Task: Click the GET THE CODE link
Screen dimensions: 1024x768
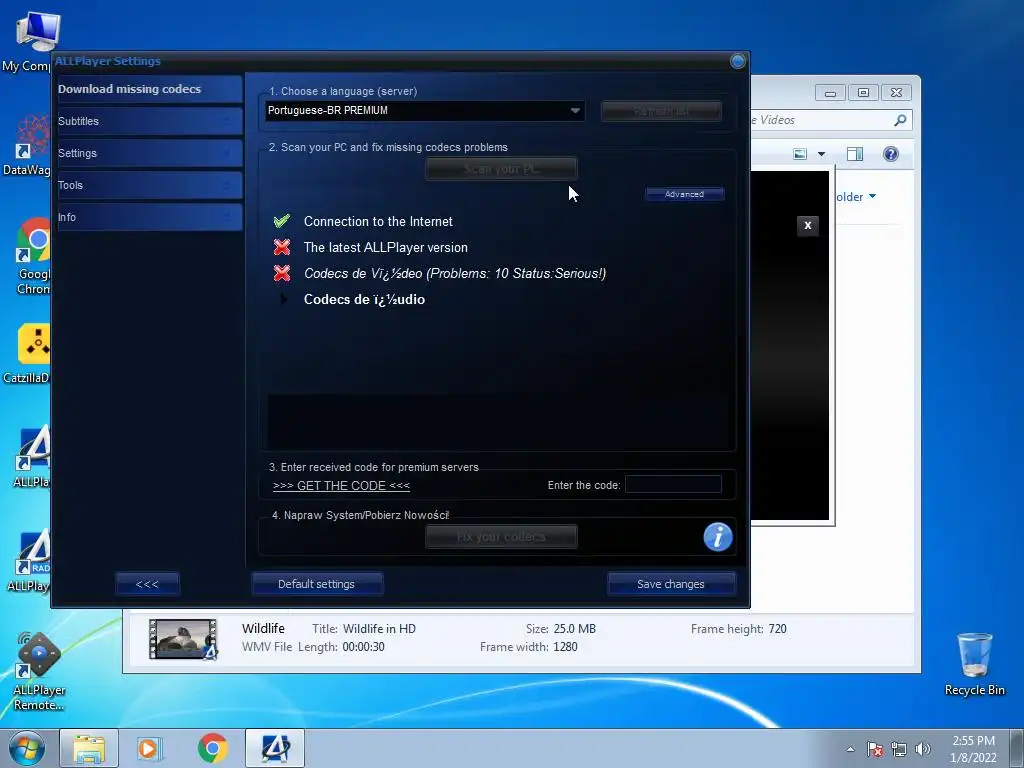Action: 341,486
